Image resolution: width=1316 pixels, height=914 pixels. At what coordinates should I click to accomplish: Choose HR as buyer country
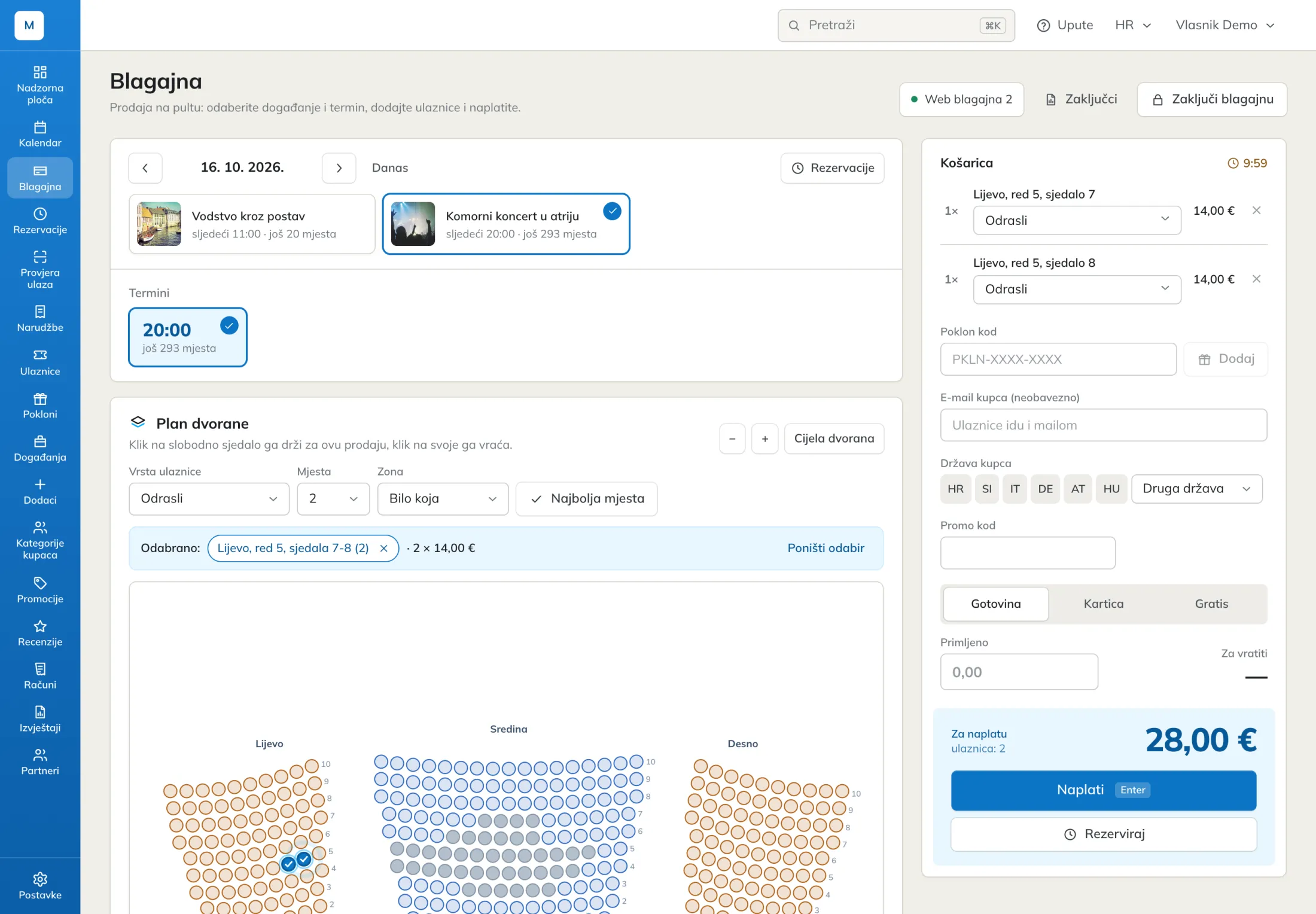(955, 489)
